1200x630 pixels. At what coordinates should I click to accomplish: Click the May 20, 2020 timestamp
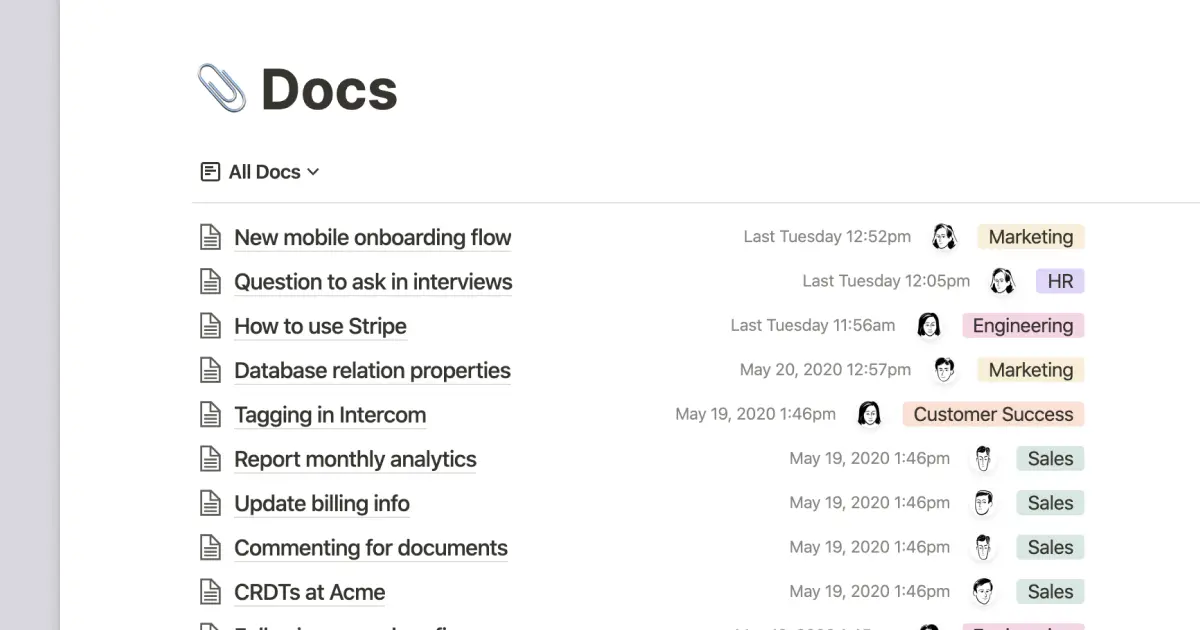(x=825, y=369)
